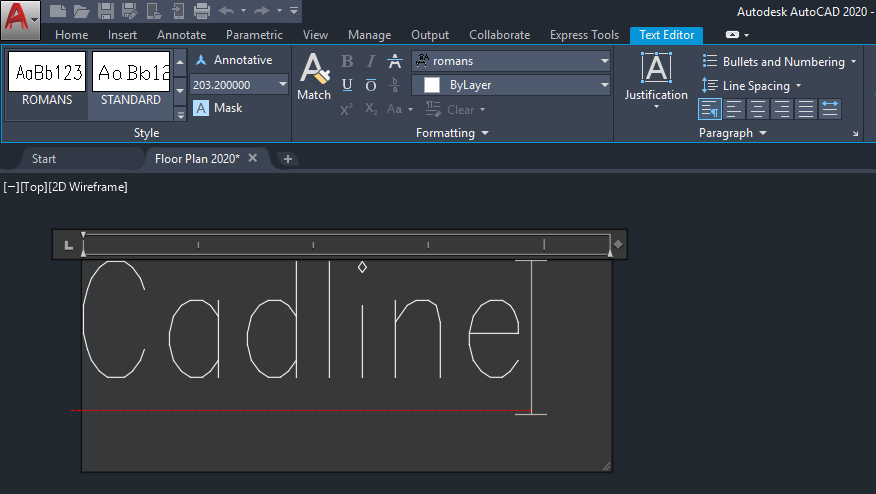
Task: Switch to the Insert ribbon tab
Action: (x=122, y=35)
